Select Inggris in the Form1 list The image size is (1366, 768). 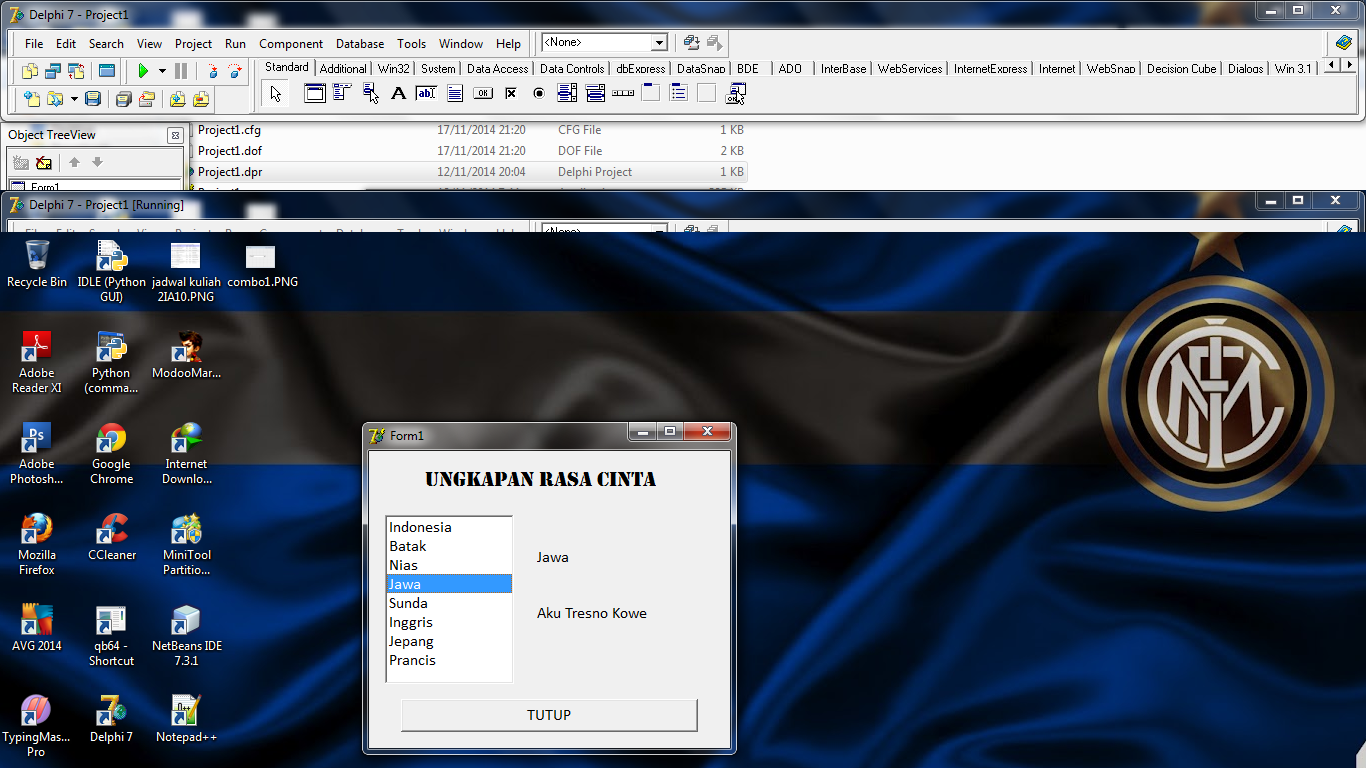point(449,622)
